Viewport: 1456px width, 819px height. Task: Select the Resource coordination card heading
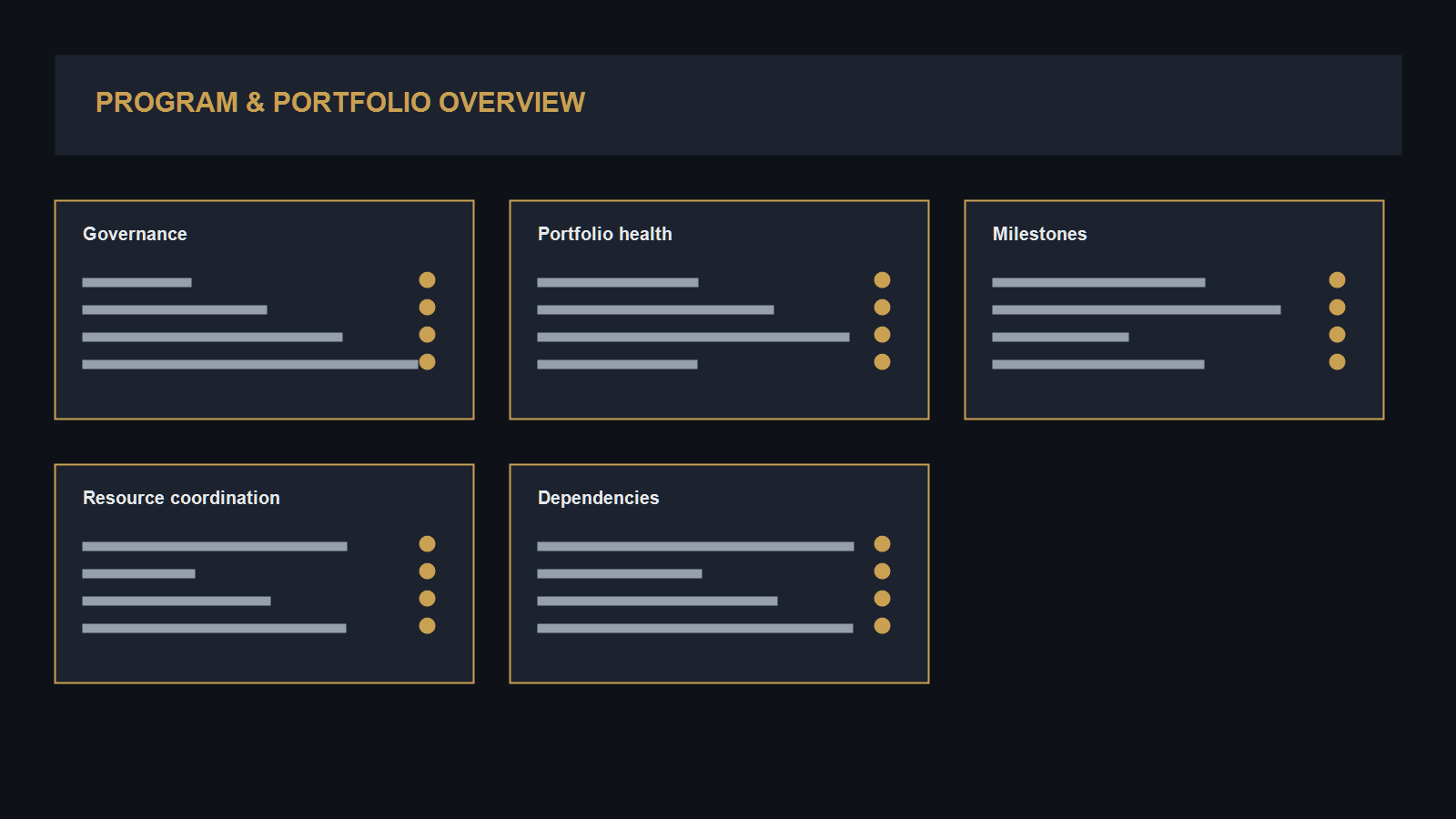[181, 498]
